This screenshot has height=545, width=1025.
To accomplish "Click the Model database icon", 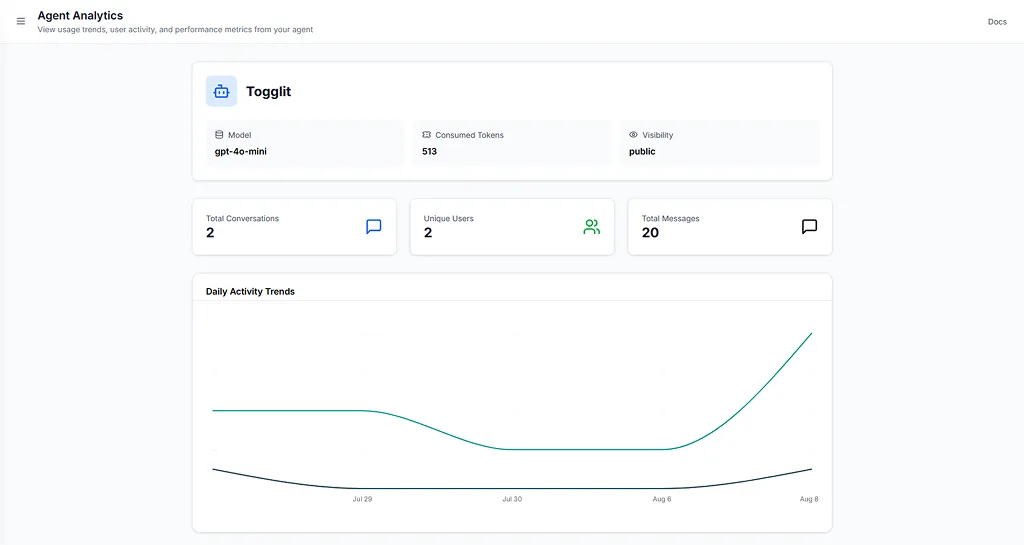I will [x=219, y=134].
